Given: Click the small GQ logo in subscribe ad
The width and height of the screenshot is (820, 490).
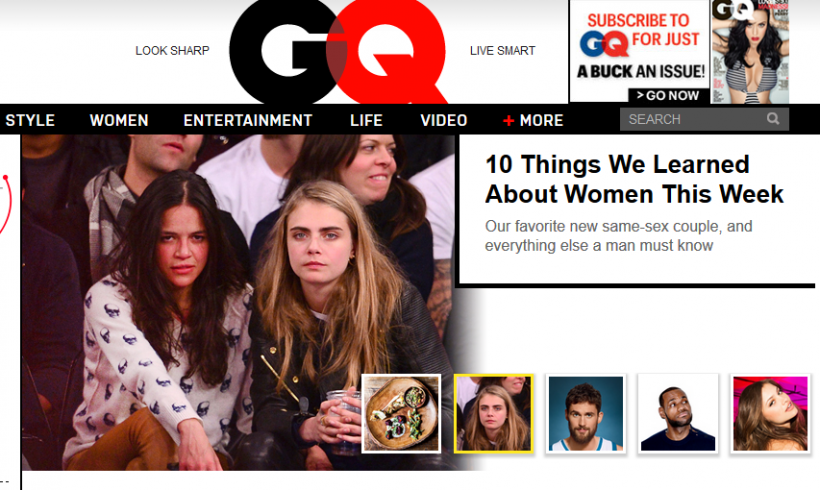Looking at the screenshot, I should [603, 43].
